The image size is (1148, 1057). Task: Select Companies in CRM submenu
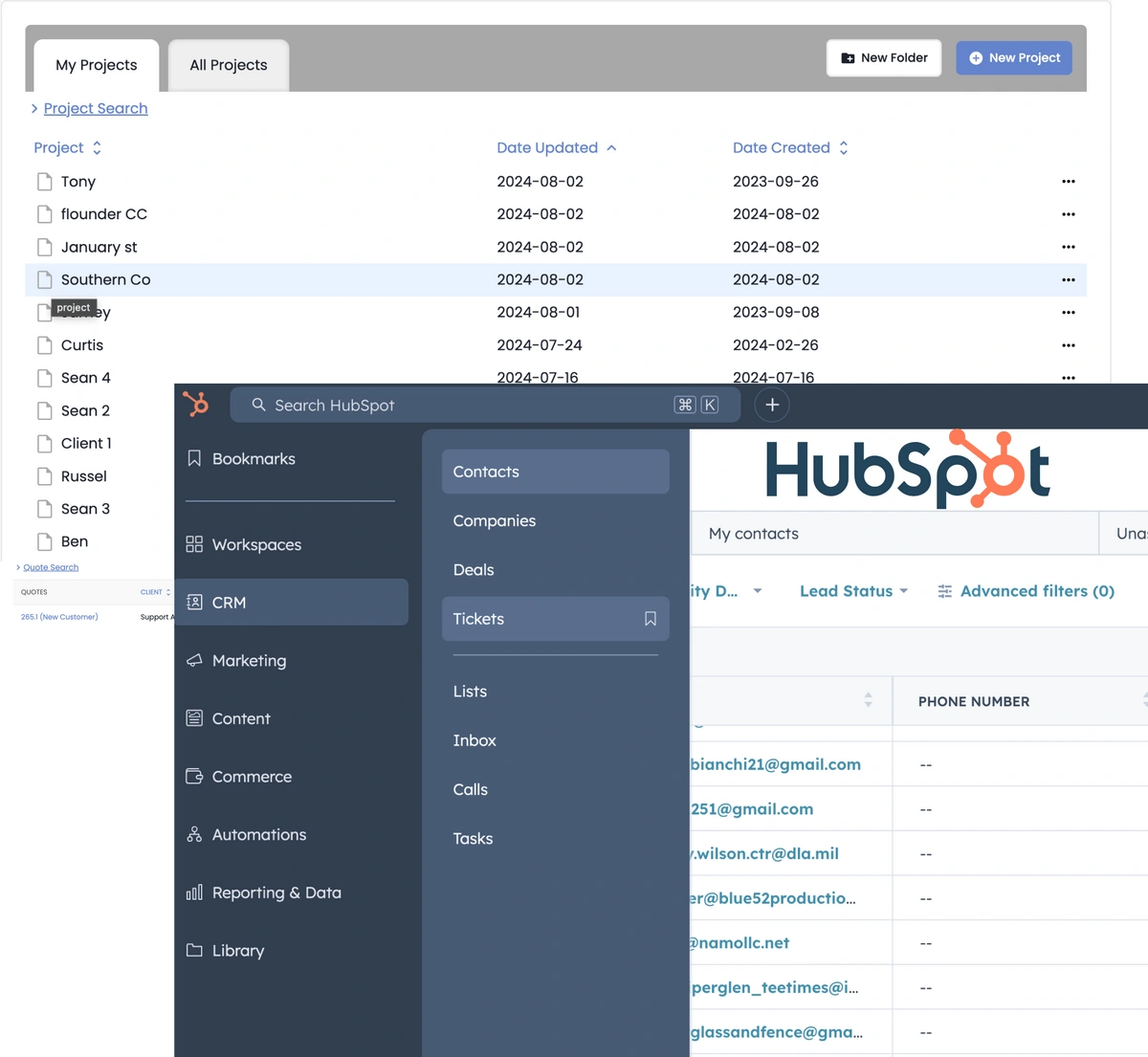tap(495, 520)
